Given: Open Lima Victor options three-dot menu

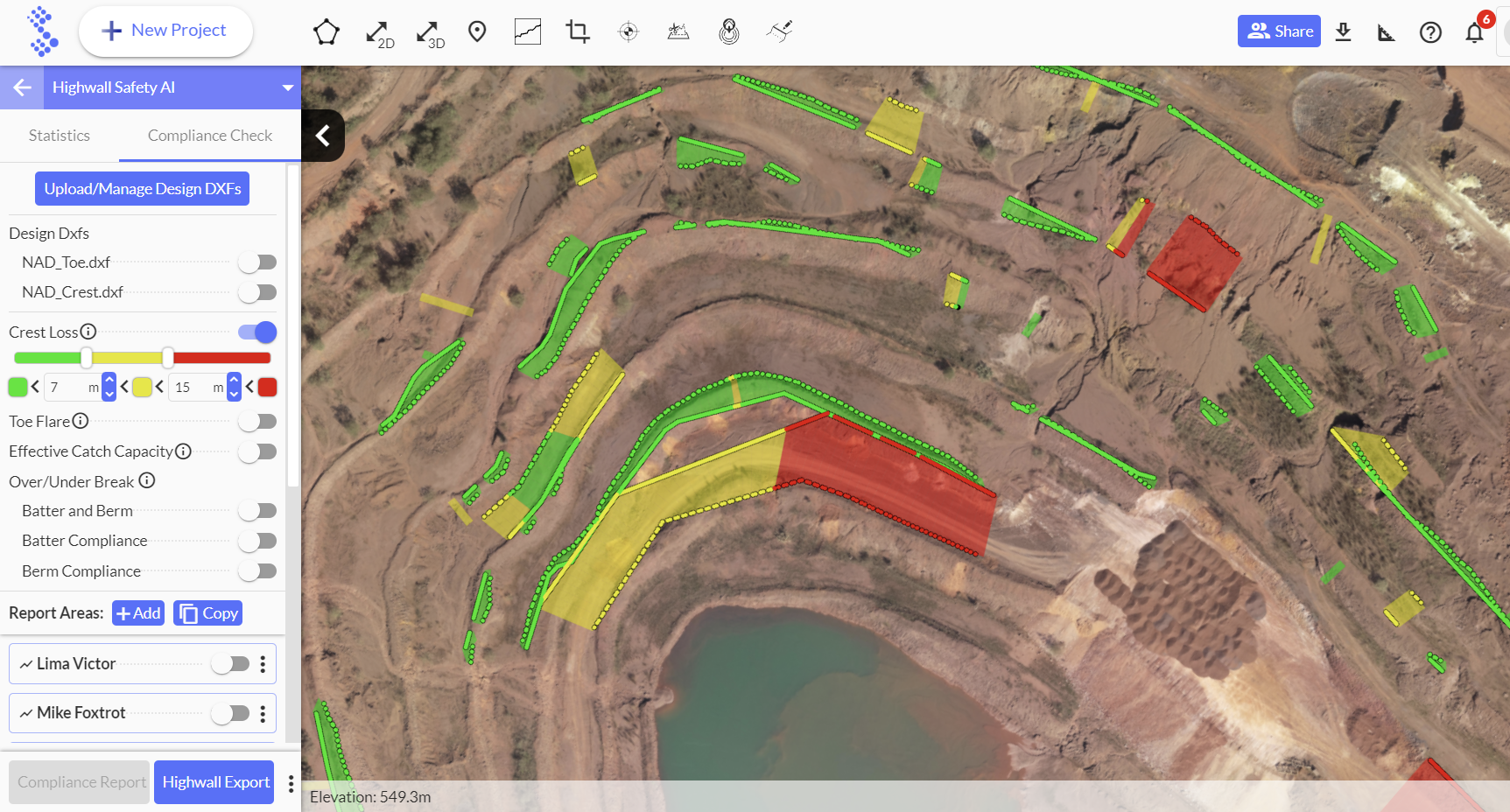Looking at the screenshot, I should point(263,664).
